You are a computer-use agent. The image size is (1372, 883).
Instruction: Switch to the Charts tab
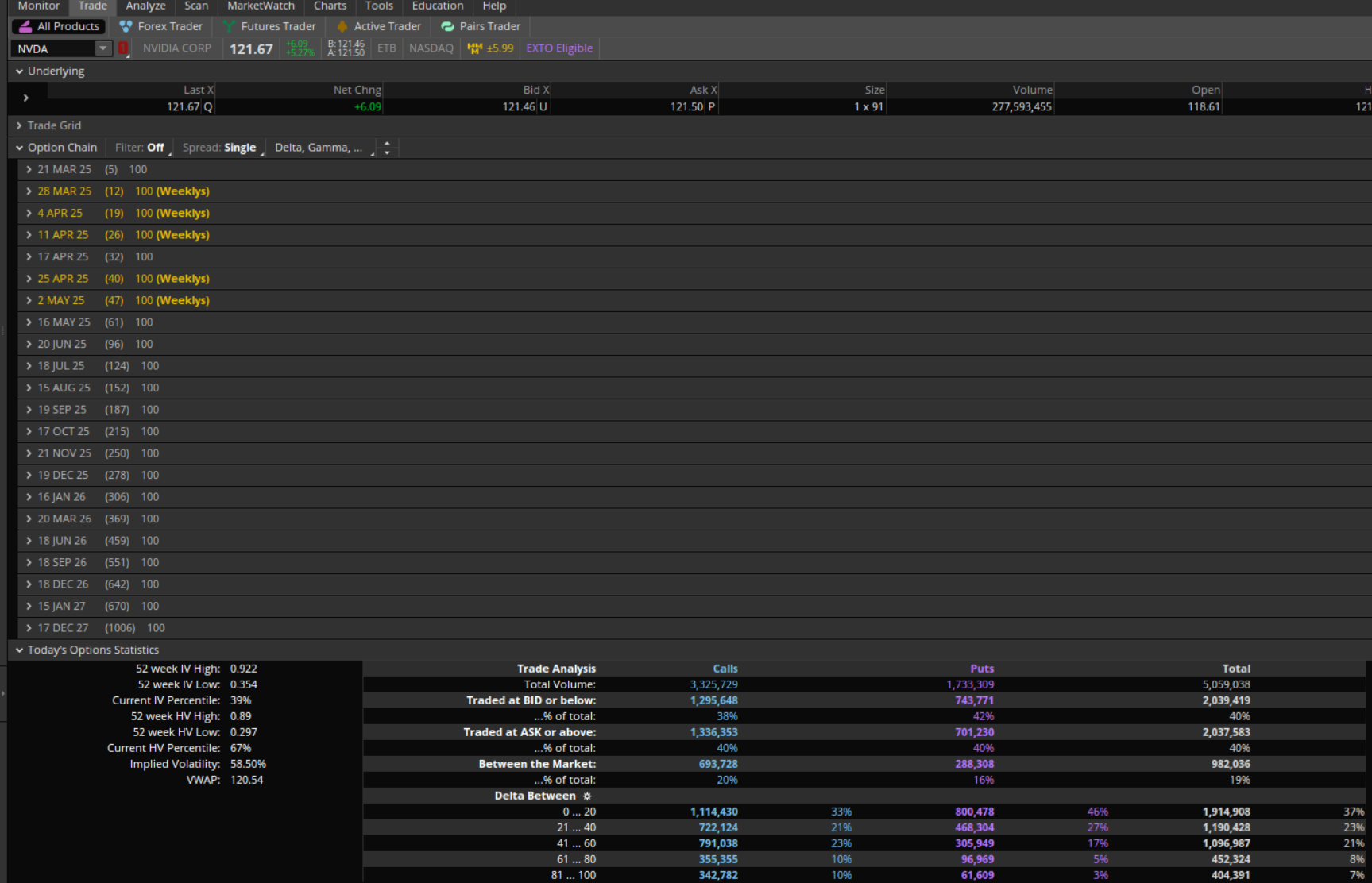click(x=330, y=6)
